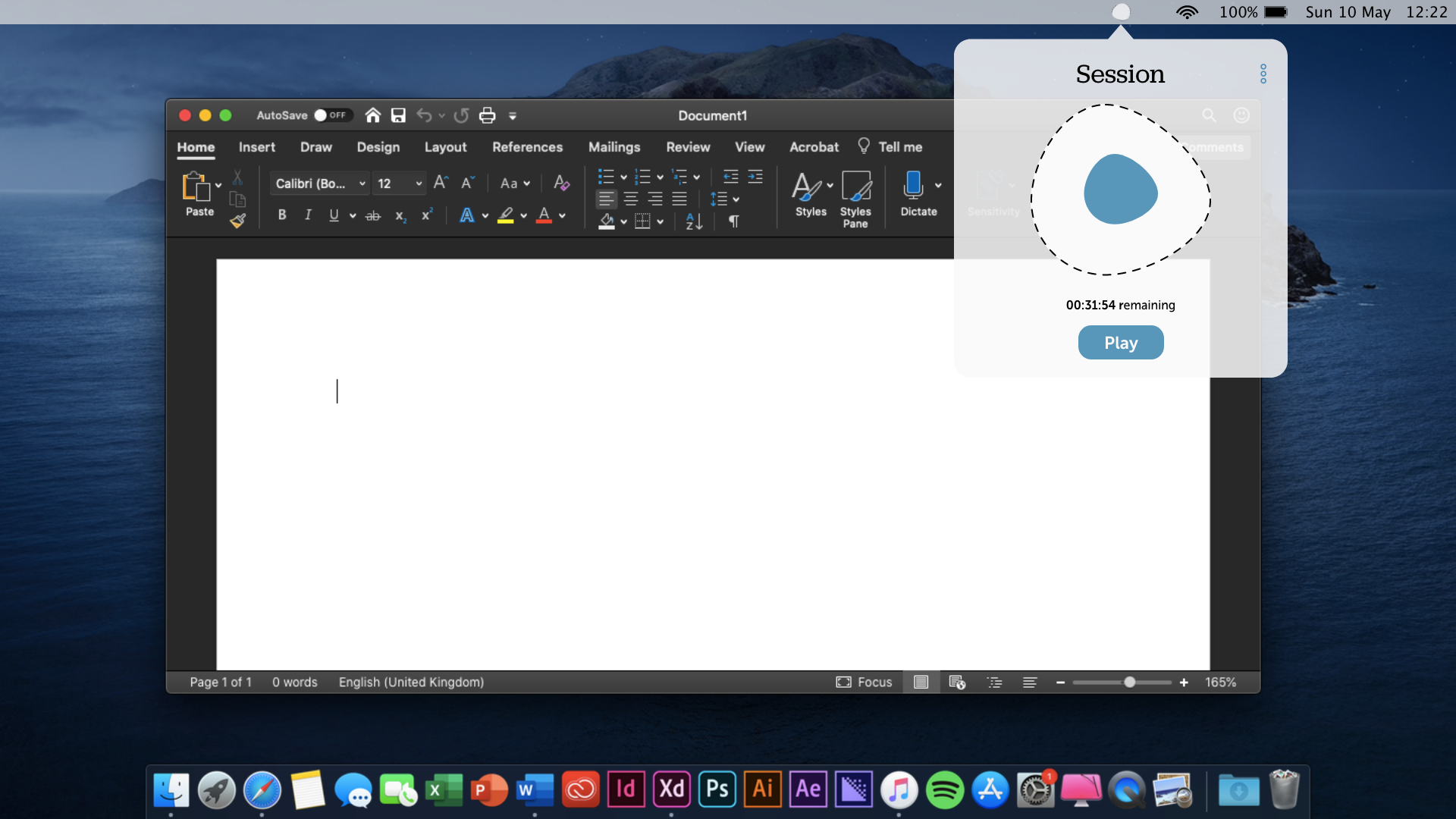Decrease paragraph indent
Image resolution: width=1456 pixels, height=819 pixels.
(x=730, y=177)
